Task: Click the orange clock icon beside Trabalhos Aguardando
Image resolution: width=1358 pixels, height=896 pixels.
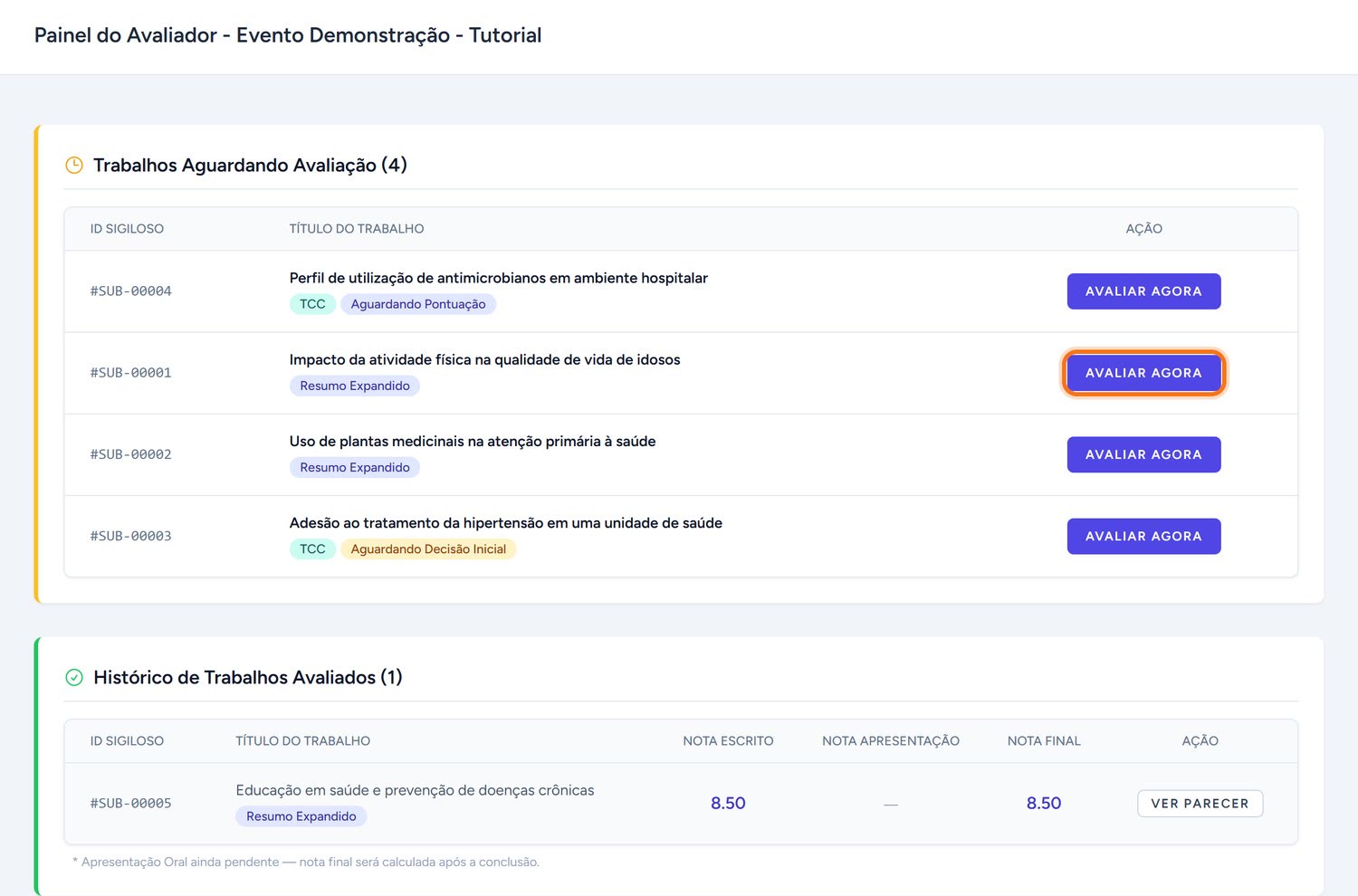Action: click(x=74, y=165)
